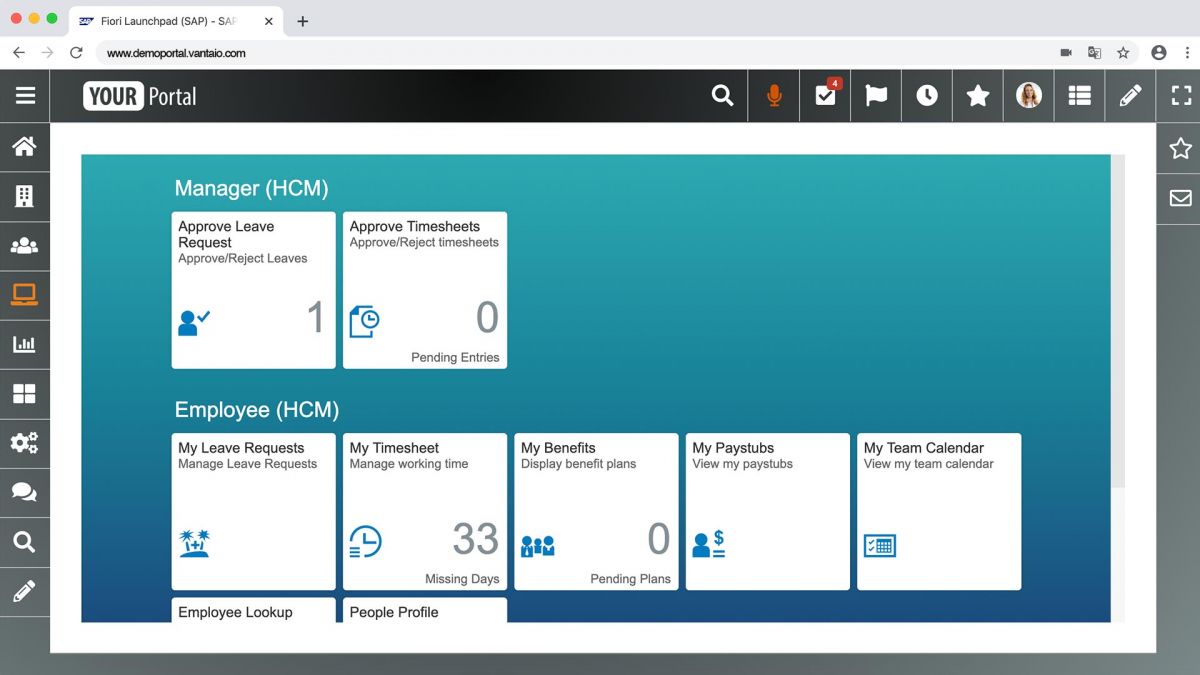The image size is (1200, 675).
Task: Open the My Leave Requests tile
Action: point(254,512)
